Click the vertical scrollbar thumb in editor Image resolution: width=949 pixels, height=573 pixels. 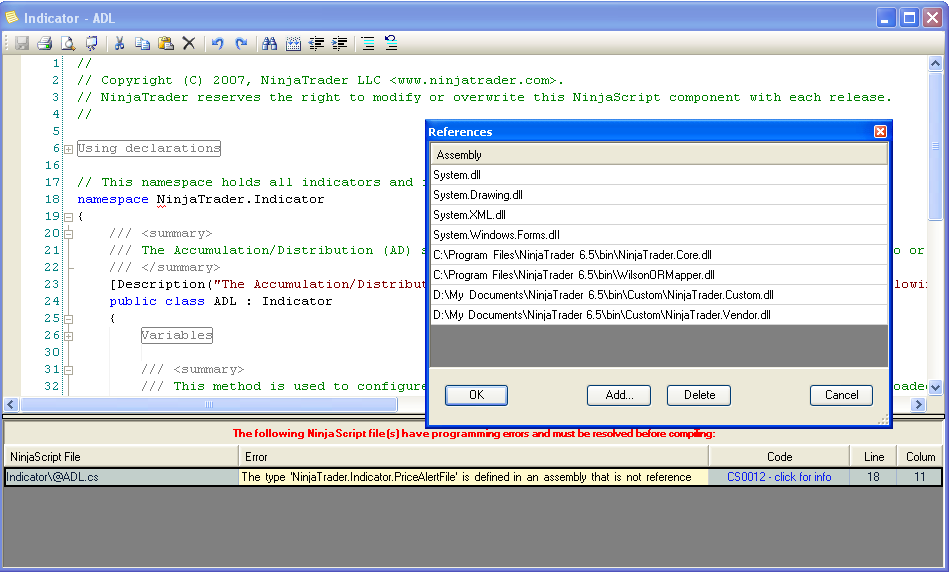click(x=935, y=146)
